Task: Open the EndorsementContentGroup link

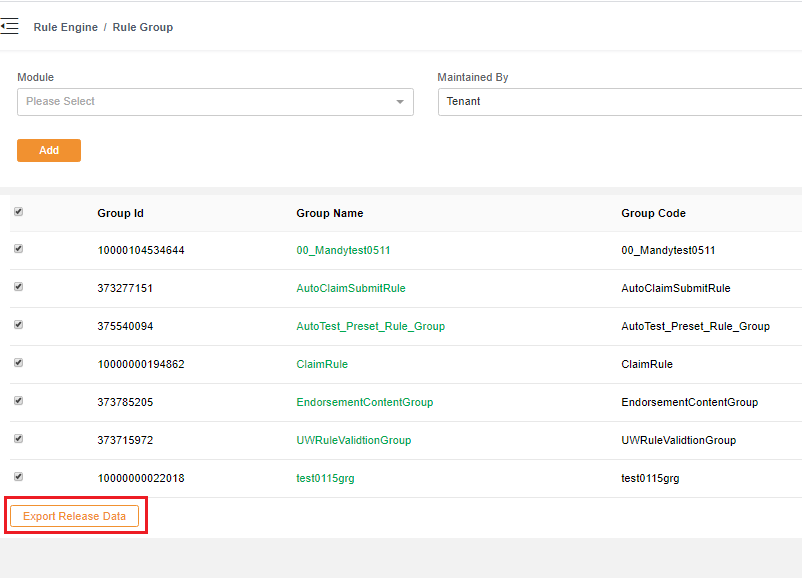Action: [x=364, y=402]
